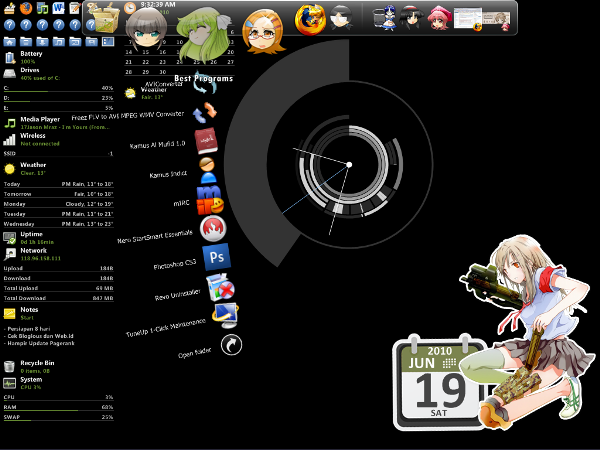Screen dimensions: 600x450
Task: Click the Open folder arrow icon
Action: point(232,345)
